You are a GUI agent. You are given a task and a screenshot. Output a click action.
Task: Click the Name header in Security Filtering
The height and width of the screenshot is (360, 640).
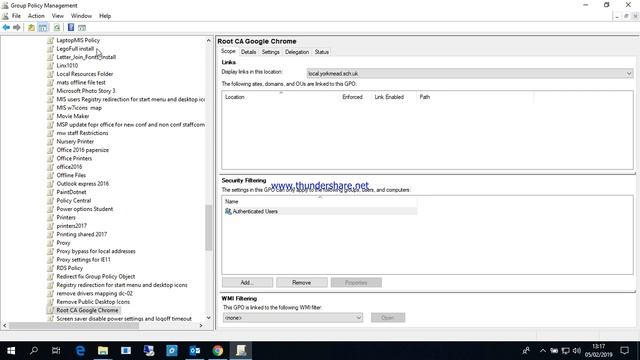[x=320, y=201]
